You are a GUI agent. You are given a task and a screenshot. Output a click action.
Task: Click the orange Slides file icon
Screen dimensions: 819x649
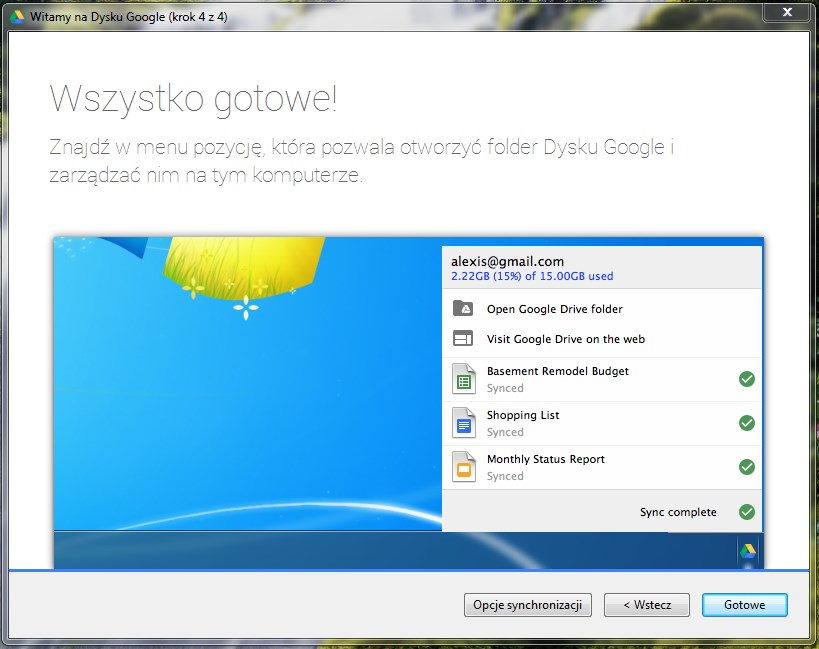tap(463, 467)
